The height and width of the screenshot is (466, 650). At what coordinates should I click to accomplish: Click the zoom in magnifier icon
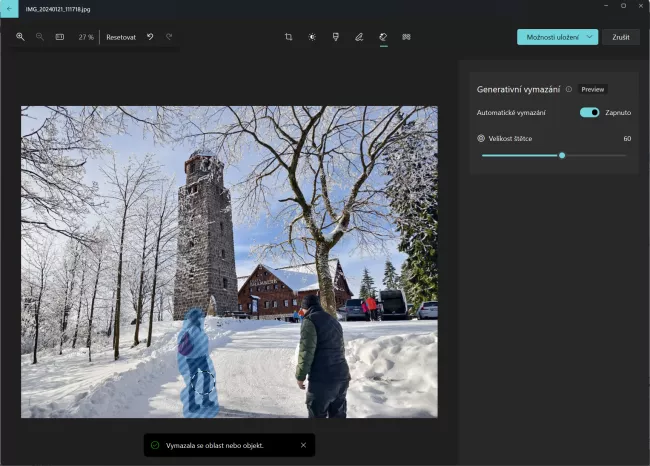[20, 37]
